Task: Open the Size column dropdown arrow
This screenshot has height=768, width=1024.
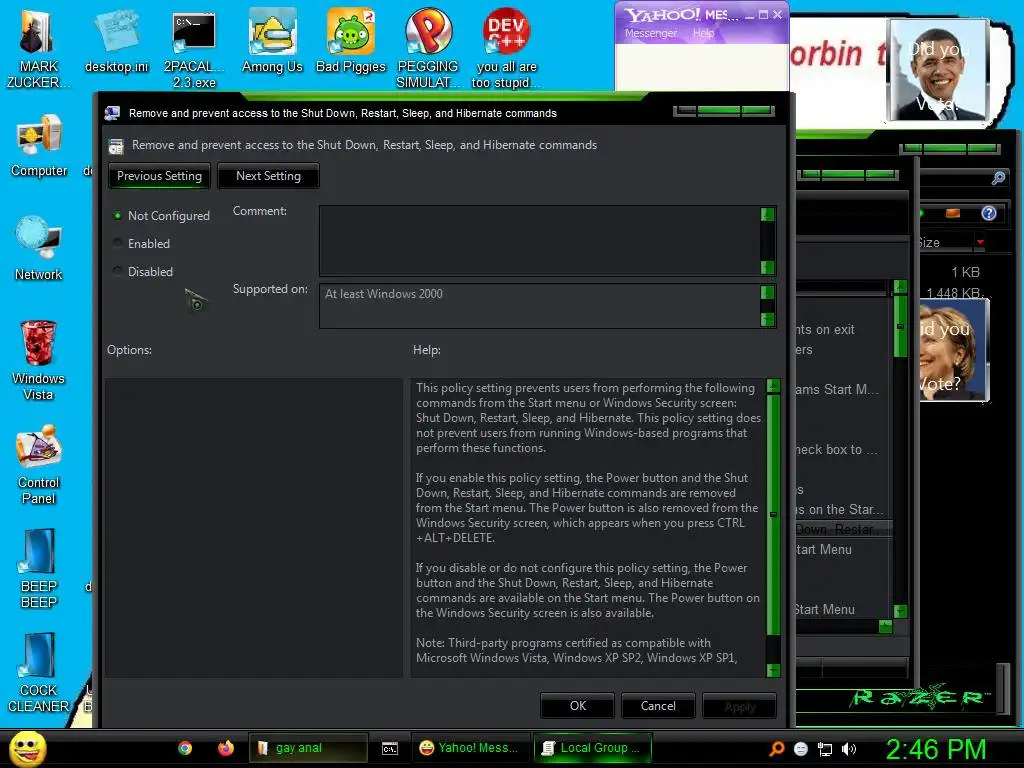Action: (x=980, y=242)
